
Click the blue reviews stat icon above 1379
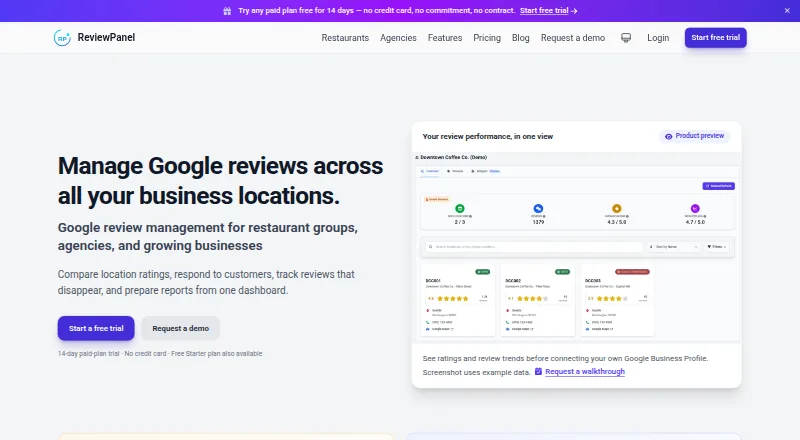click(x=538, y=208)
